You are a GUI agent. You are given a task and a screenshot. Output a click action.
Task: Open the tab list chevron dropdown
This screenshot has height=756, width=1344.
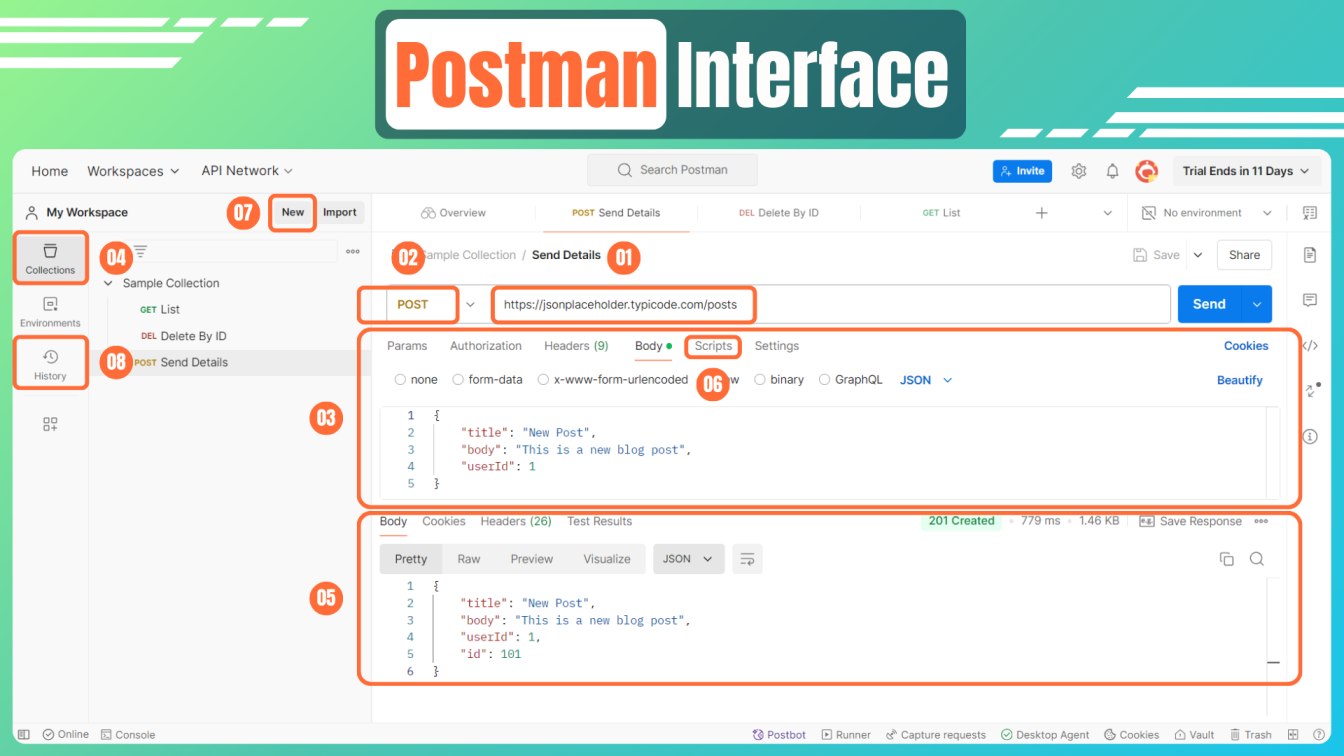coord(1107,213)
